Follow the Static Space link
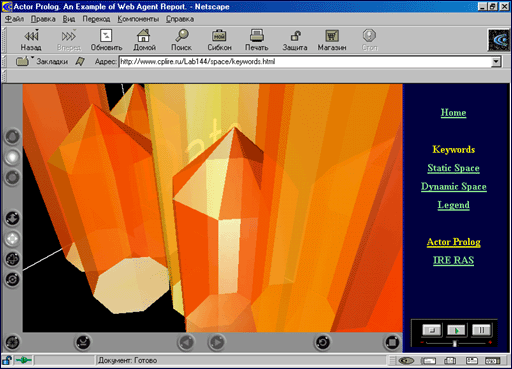The width and height of the screenshot is (512, 369). click(453, 168)
